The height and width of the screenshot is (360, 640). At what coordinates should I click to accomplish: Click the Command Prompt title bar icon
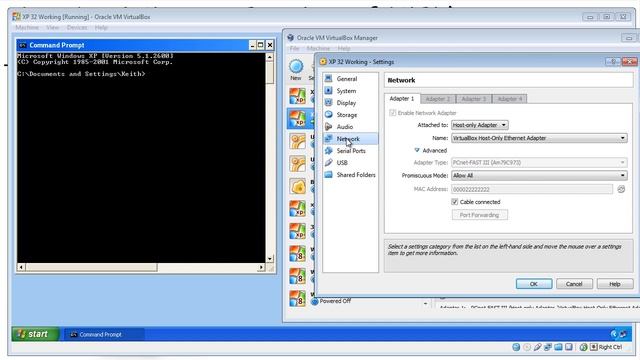[23, 45]
